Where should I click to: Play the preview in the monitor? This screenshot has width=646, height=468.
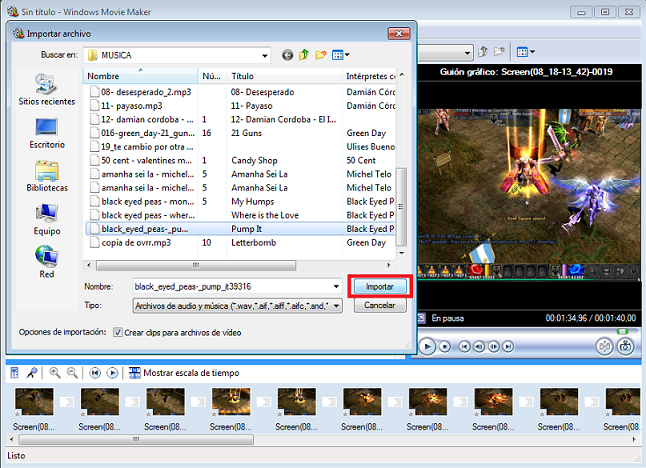[x=427, y=346]
